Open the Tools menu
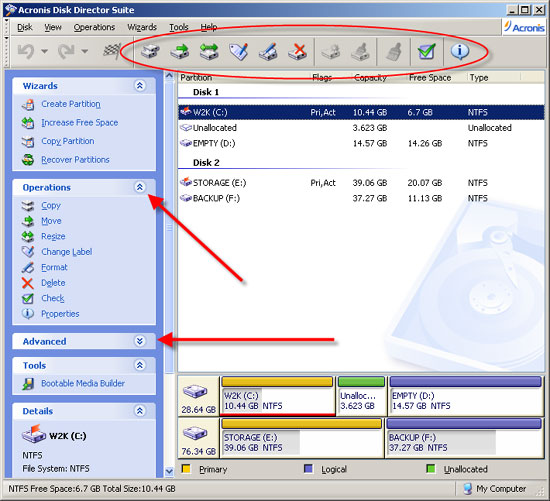This screenshot has height=501, width=550. pyautogui.click(x=179, y=27)
